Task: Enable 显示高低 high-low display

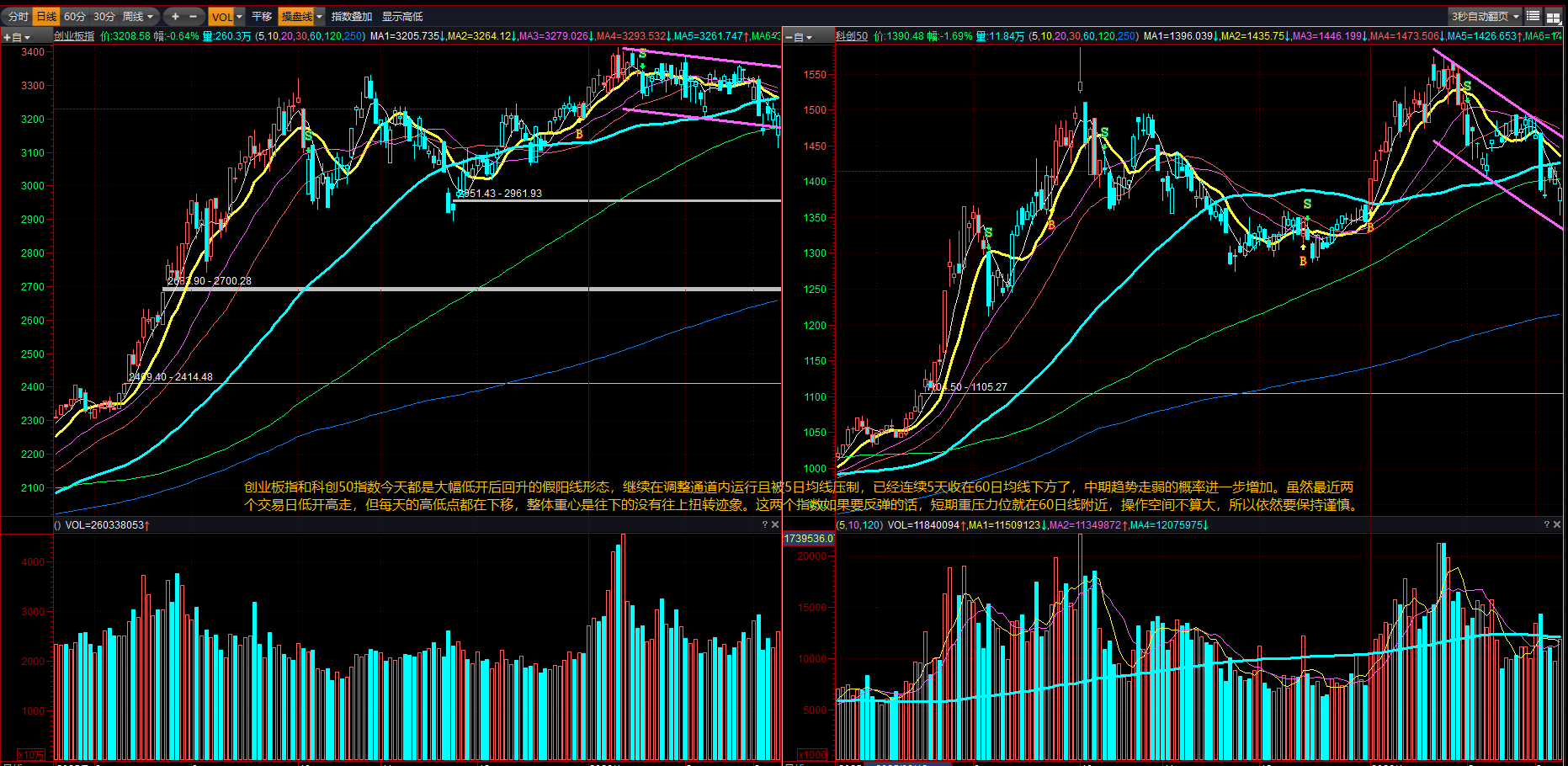Action: click(x=402, y=17)
